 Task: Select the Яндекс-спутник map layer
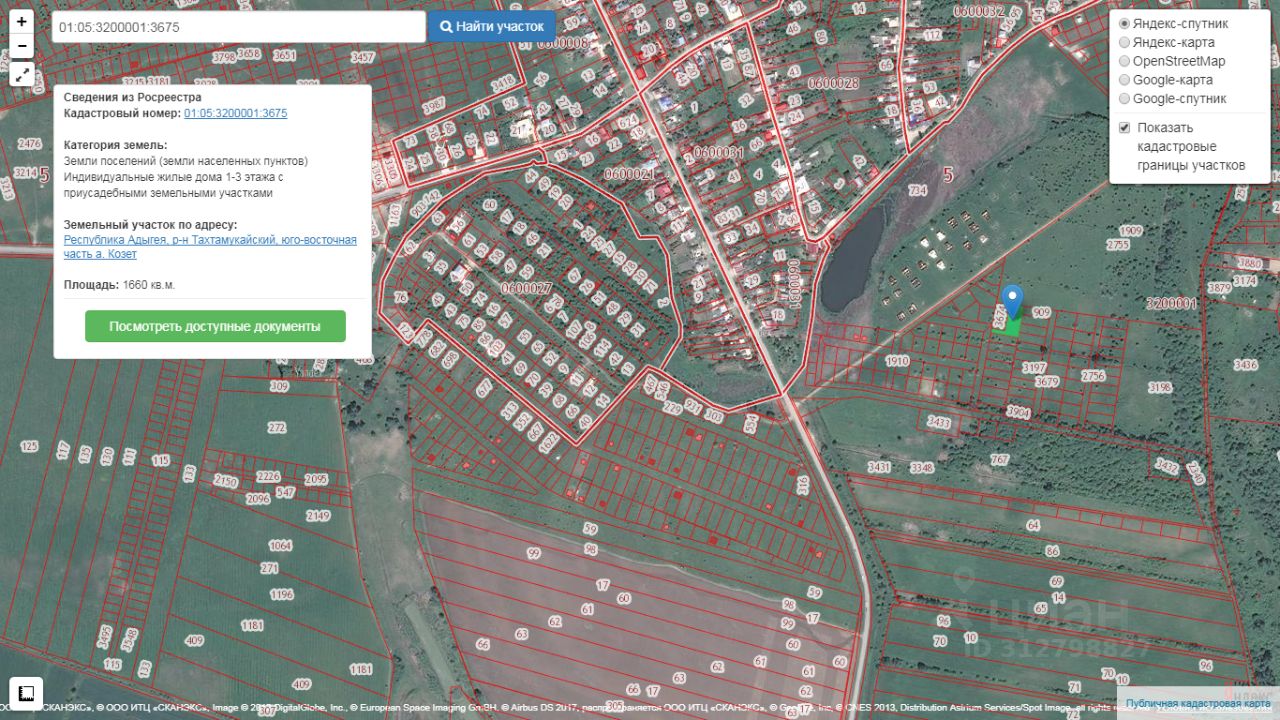pos(1125,23)
